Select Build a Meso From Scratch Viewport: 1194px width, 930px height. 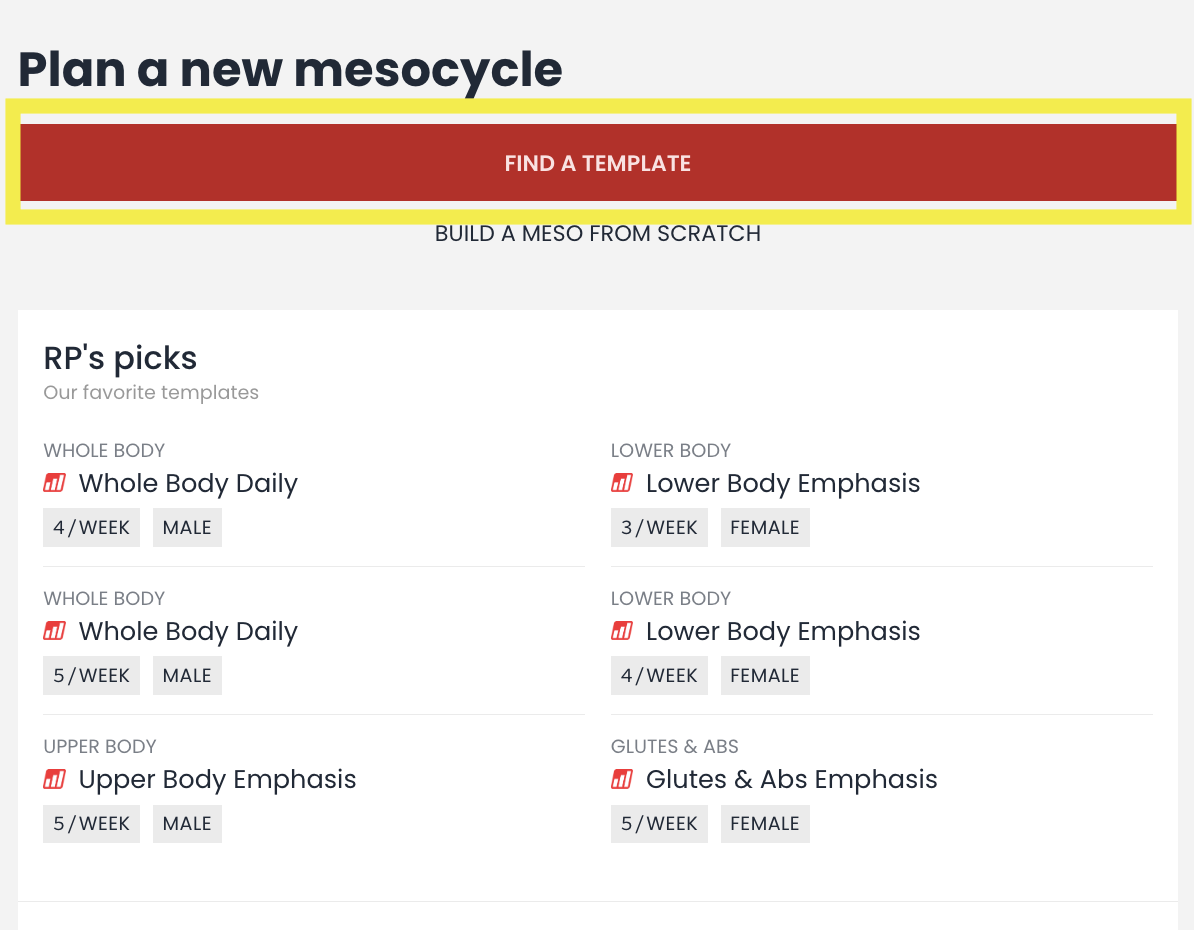point(597,234)
